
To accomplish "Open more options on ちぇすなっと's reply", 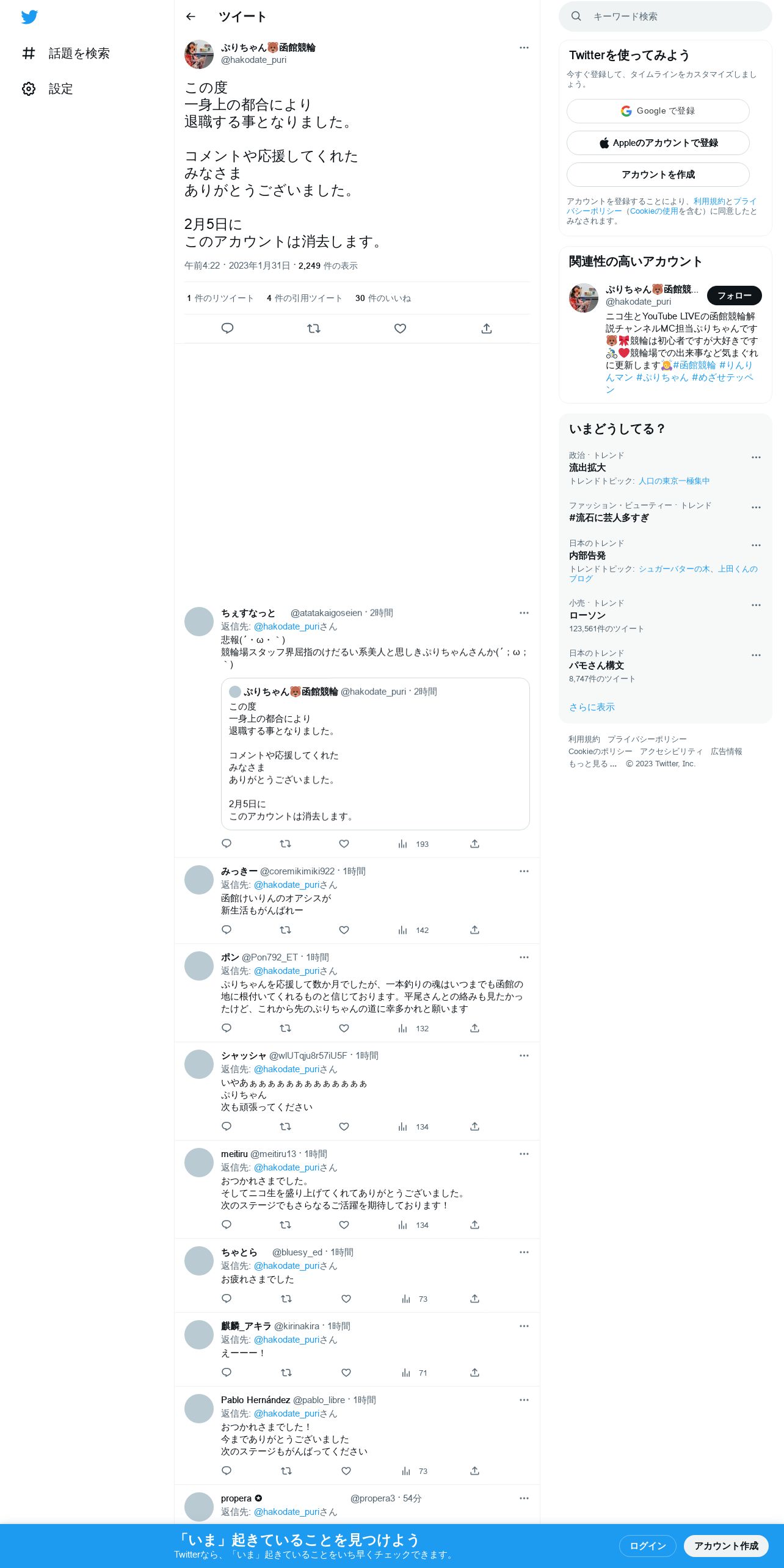I will (524, 613).
